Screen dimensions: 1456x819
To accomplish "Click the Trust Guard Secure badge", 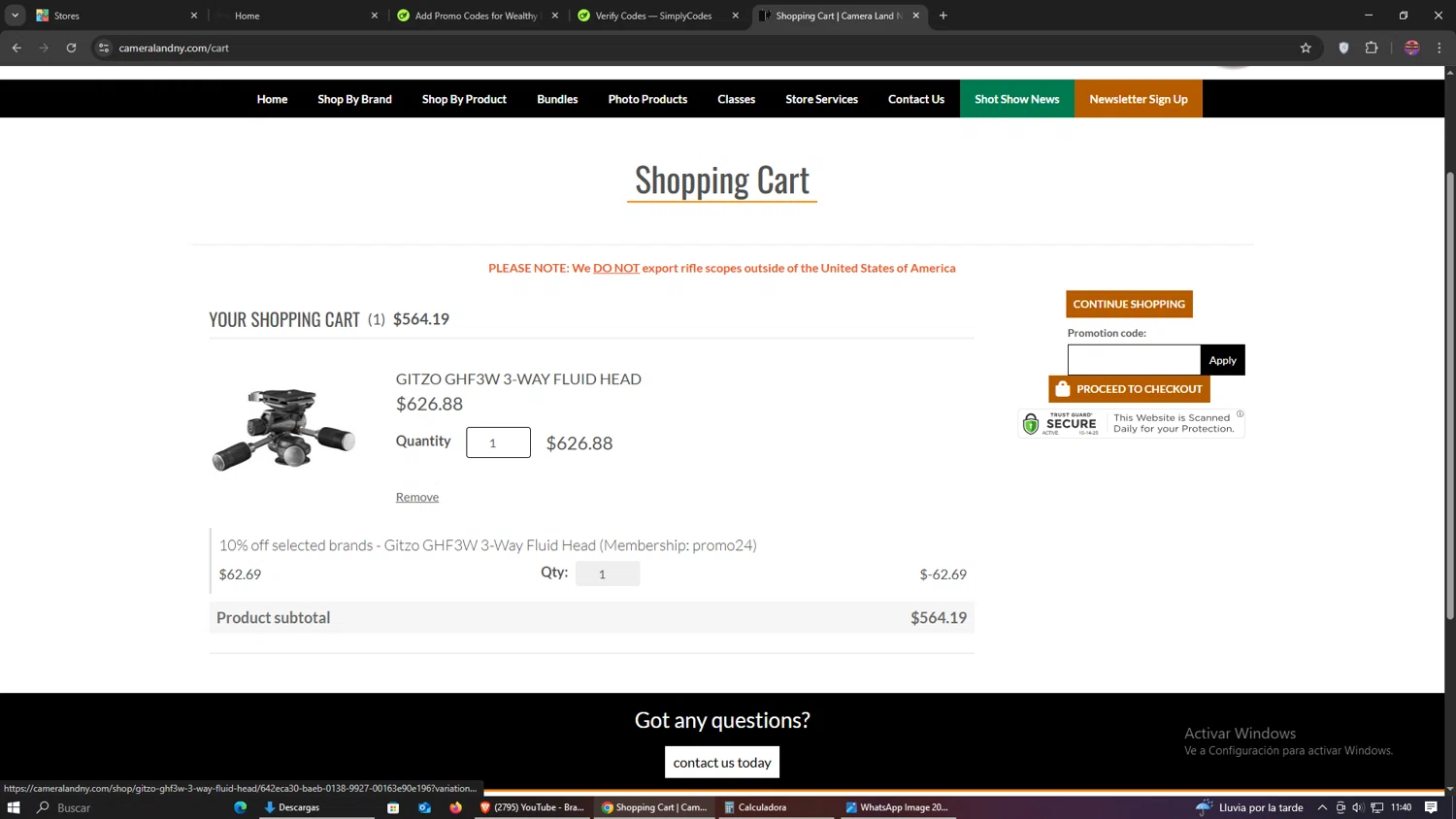I will pyautogui.click(x=1129, y=423).
